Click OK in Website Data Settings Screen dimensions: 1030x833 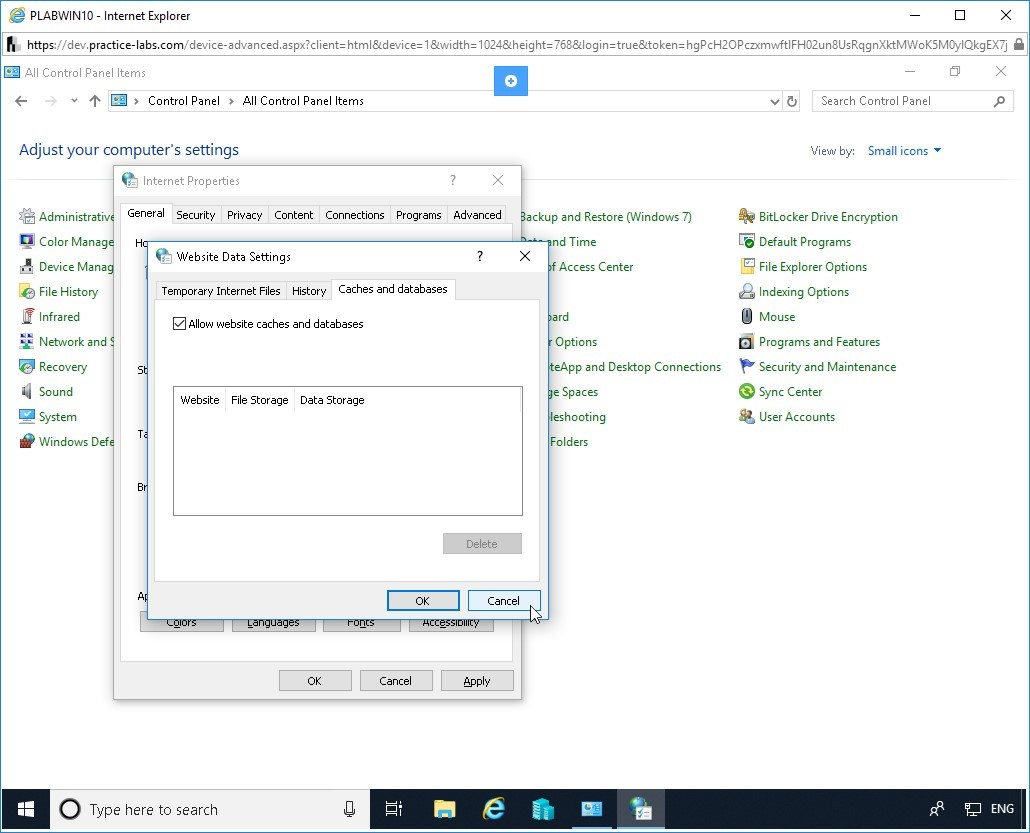click(x=422, y=600)
